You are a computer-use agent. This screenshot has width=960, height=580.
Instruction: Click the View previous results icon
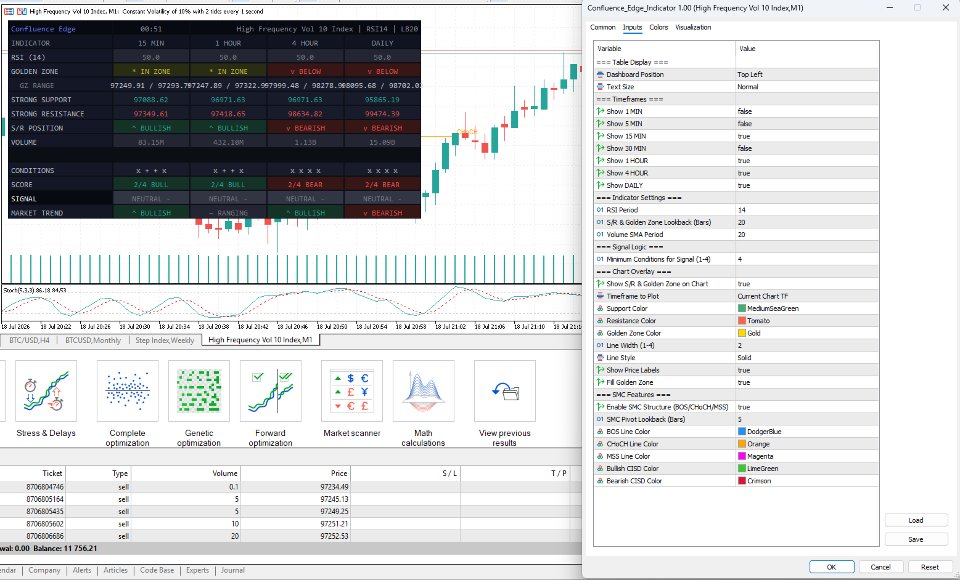click(505, 391)
